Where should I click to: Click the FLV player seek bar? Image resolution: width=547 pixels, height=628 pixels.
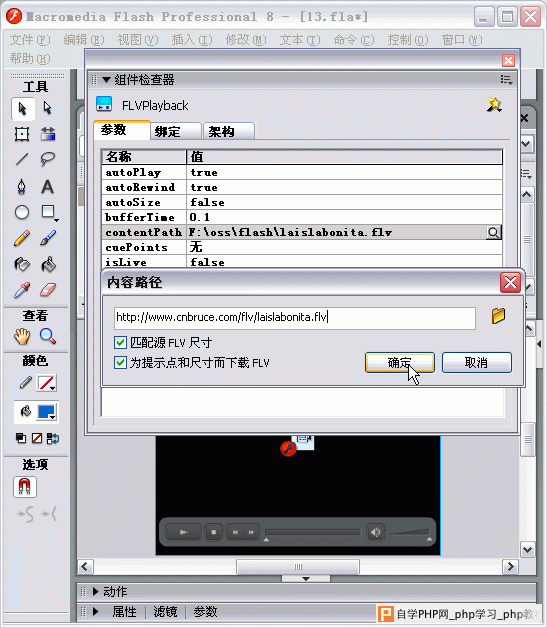coord(312,532)
